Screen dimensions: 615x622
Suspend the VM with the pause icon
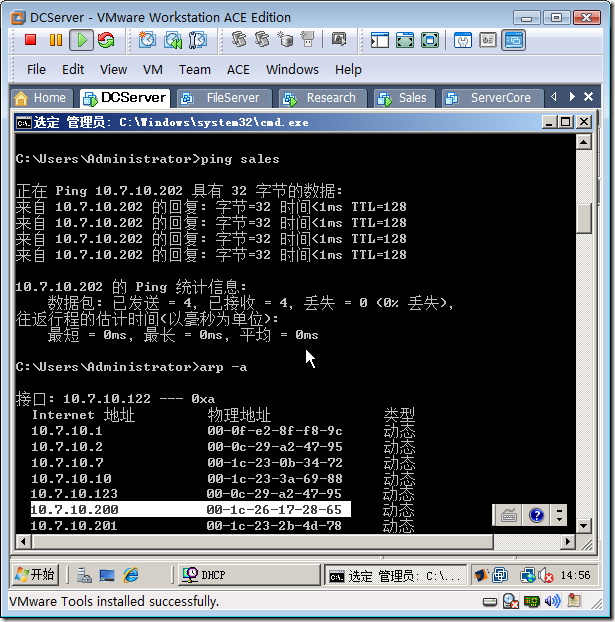click(56, 40)
